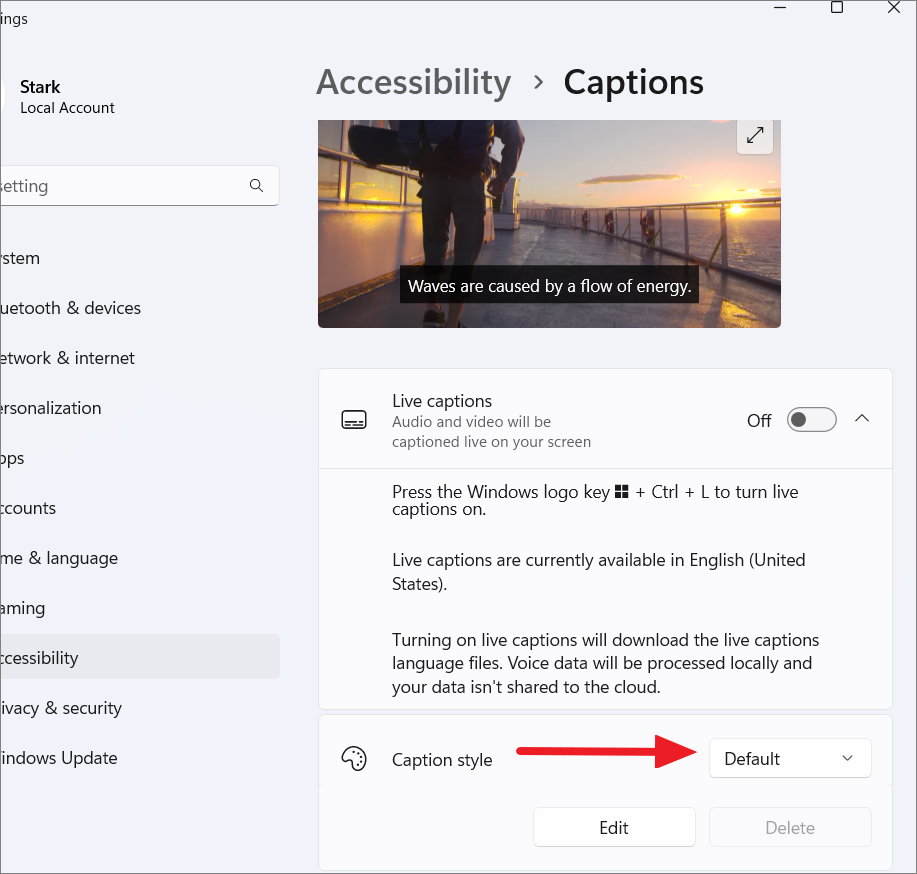917x874 pixels.
Task: Click the Live captions title text
Action: pyautogui.click(x=442, y=401)
